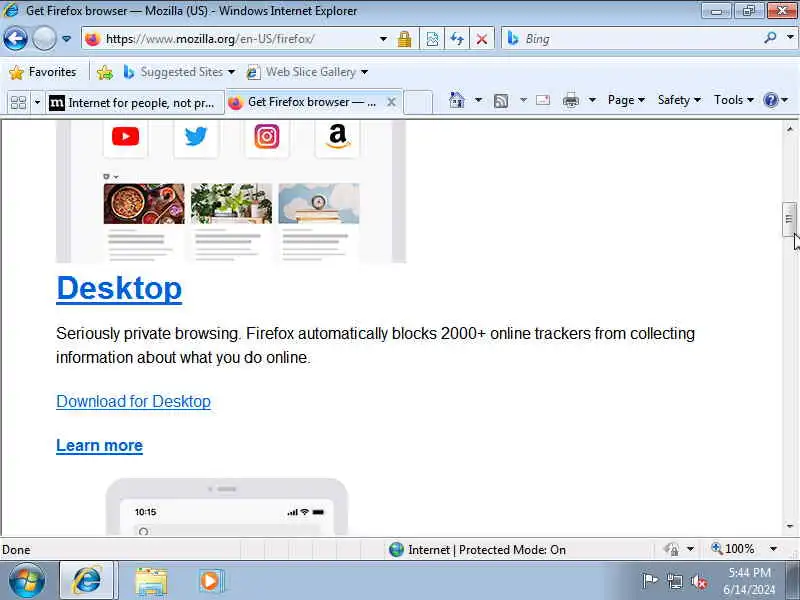
Task: Expand the Print options dropdown arrow
Action: click(592, 100)
